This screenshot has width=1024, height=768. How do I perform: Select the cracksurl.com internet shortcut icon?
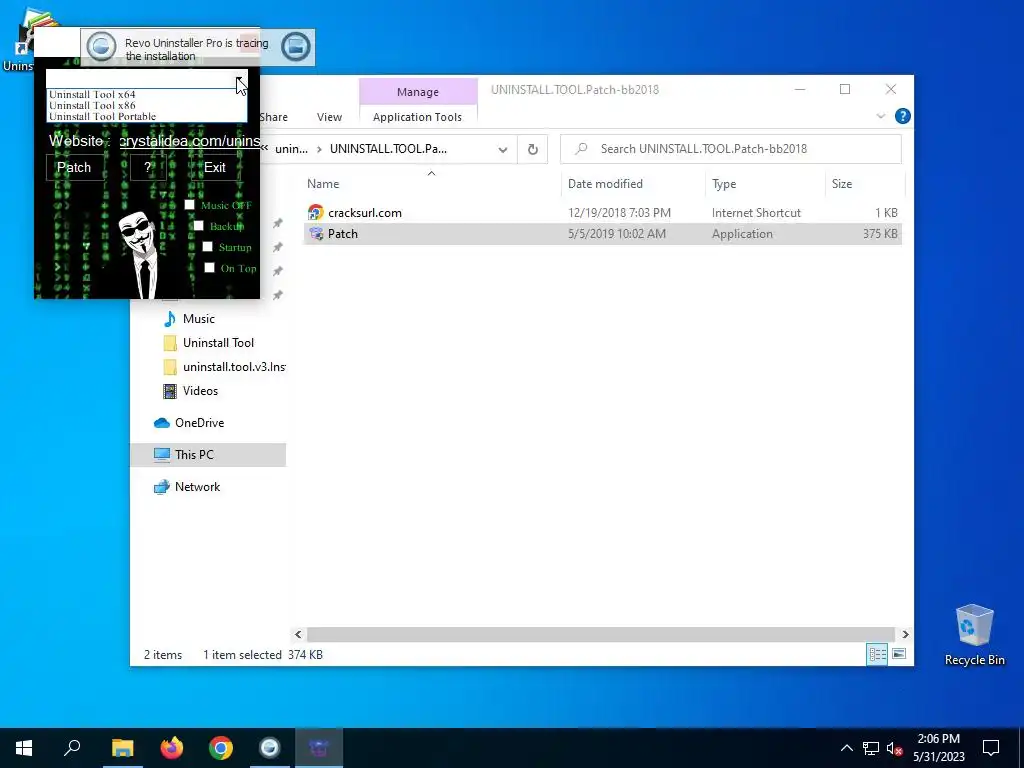point(316,213)
